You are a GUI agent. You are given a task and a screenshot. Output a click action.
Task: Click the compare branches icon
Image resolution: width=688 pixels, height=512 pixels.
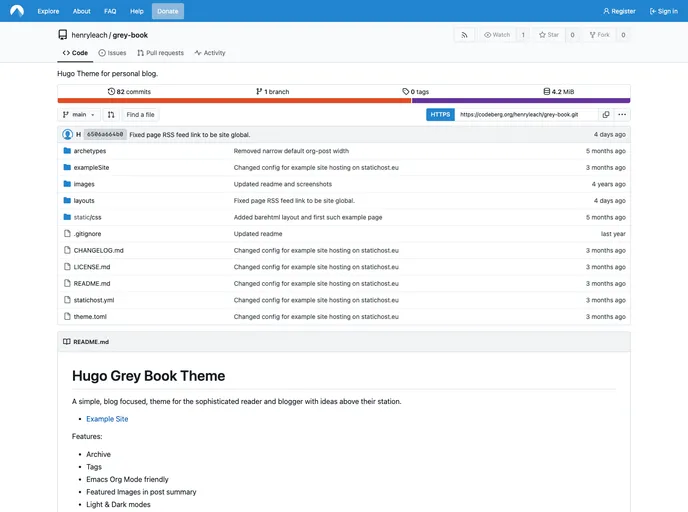(x=111, y=115)
